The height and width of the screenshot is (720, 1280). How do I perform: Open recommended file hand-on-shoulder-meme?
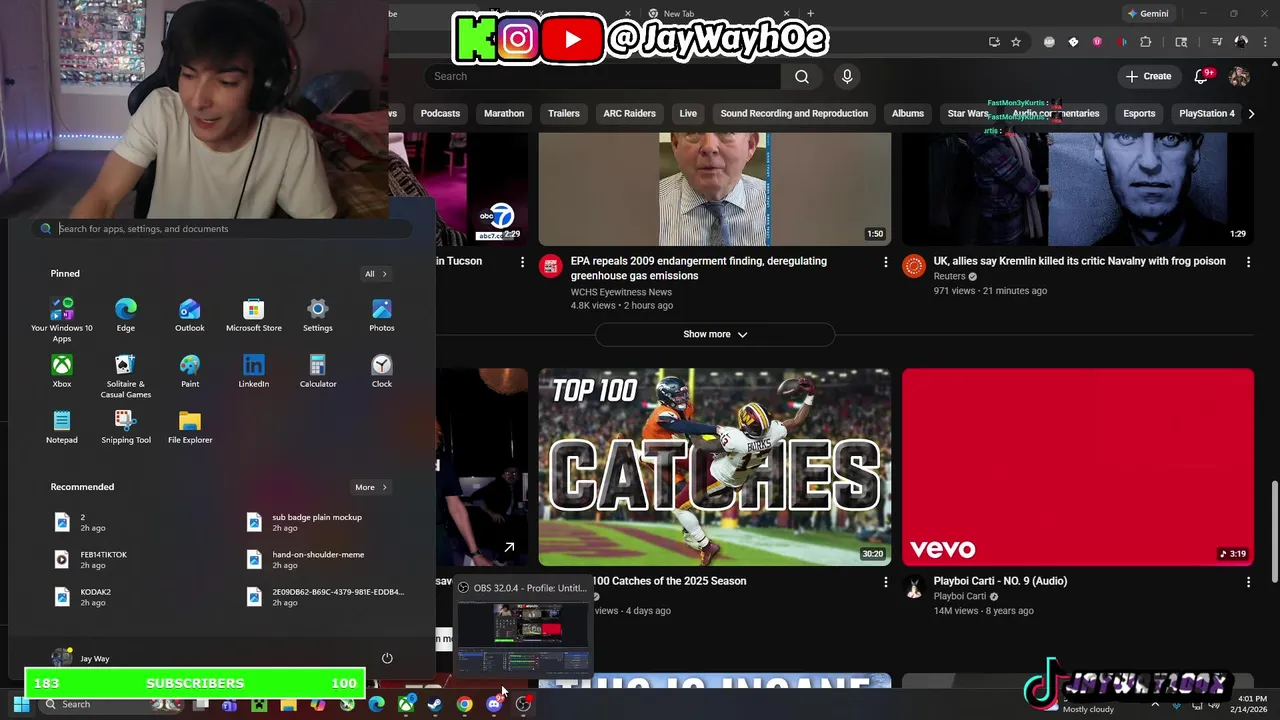318,559
